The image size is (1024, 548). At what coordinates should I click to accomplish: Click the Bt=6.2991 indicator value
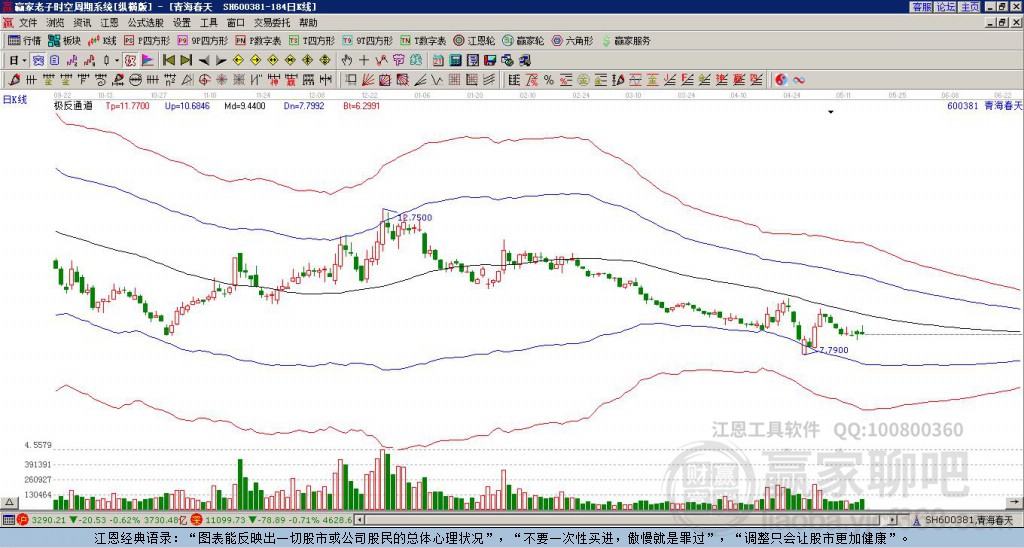pyautogui.click(x=361, y=106)
